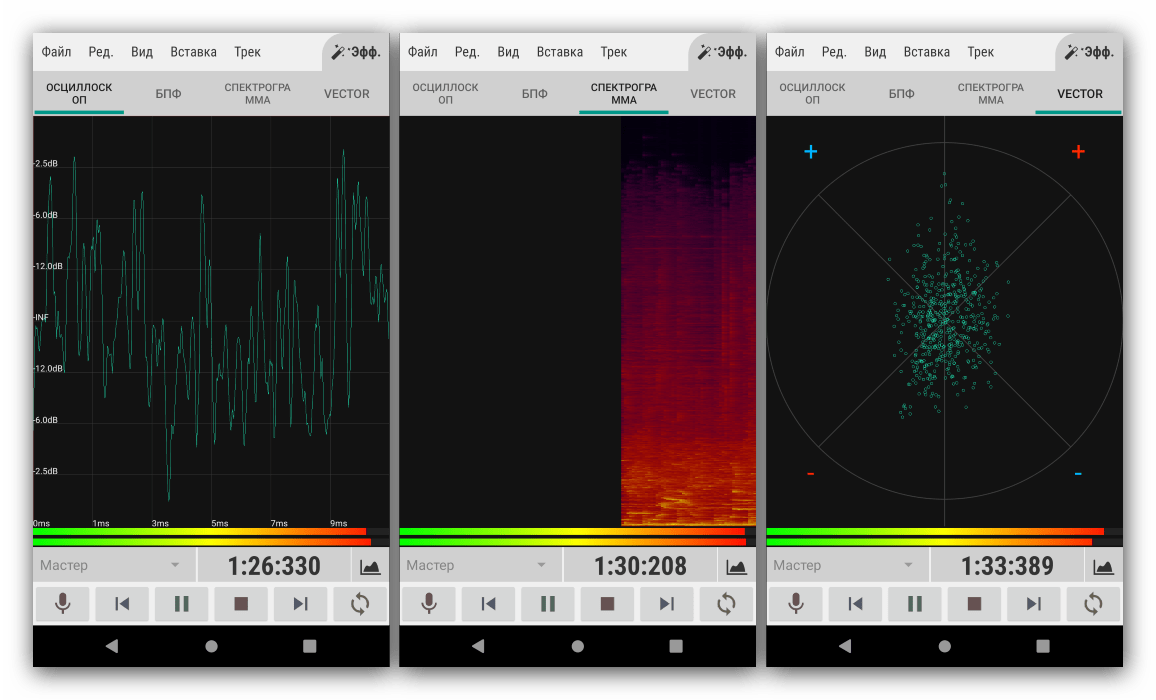Skip to start on the spectrogram screen
The width and height of the screenshot is (1156, 700).
(x=488, y=604)
